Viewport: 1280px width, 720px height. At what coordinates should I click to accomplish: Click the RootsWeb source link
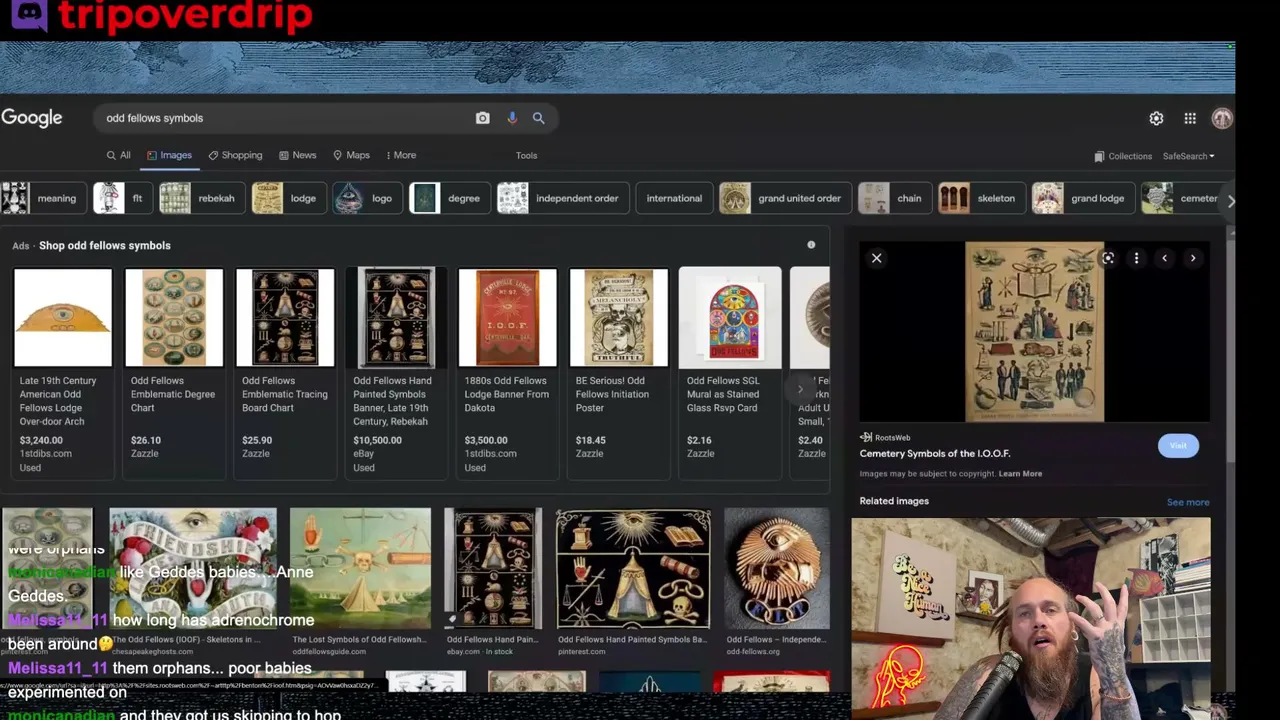tap(886, 437)
